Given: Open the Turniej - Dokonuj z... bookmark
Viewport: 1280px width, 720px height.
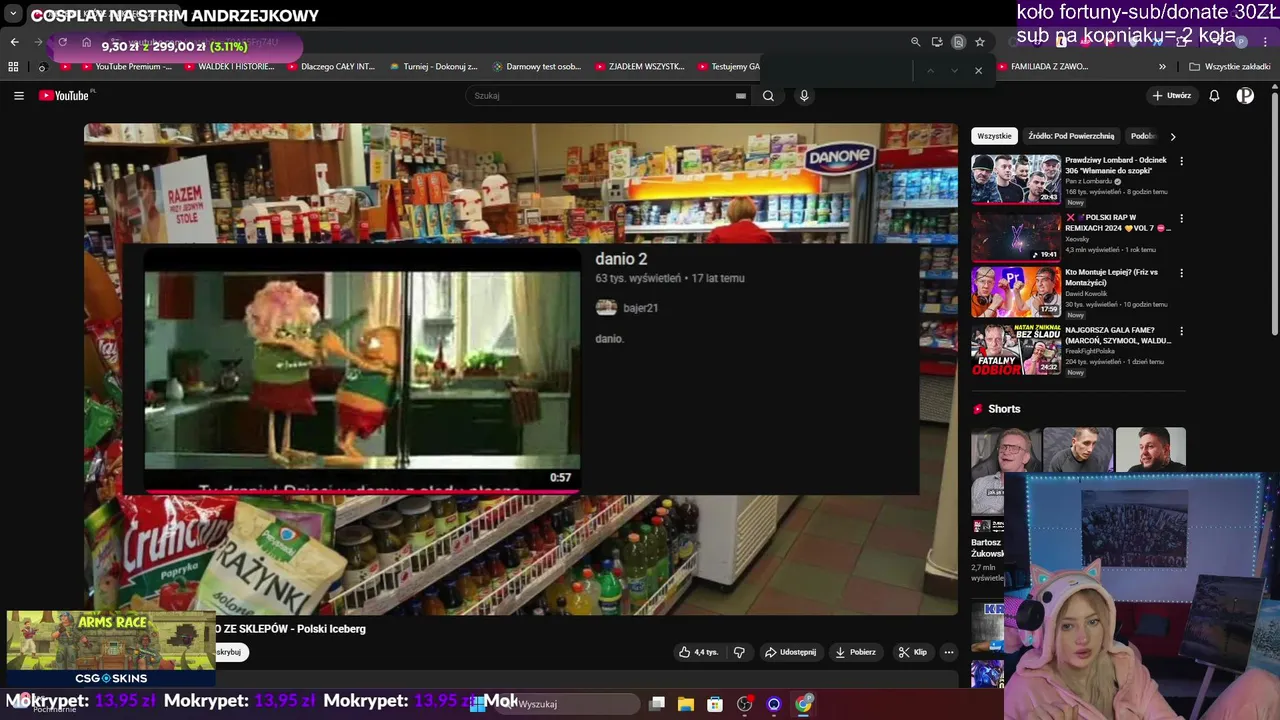Looking at the screenshot, I should [433, 67].
